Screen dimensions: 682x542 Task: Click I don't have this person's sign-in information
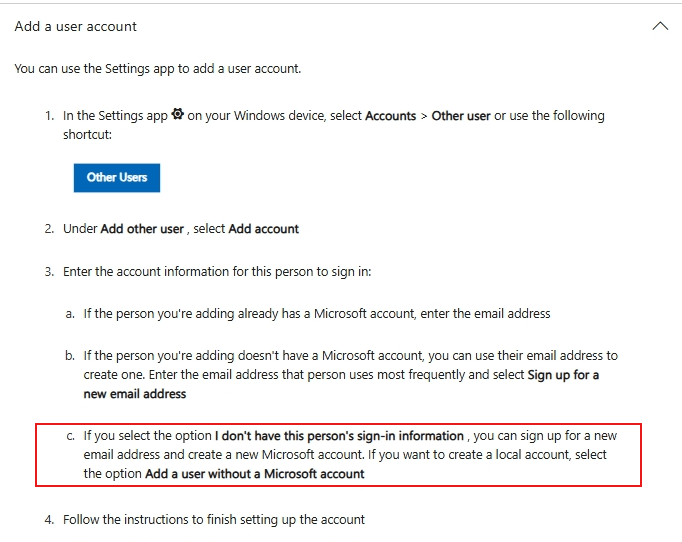tap(339, 436)
